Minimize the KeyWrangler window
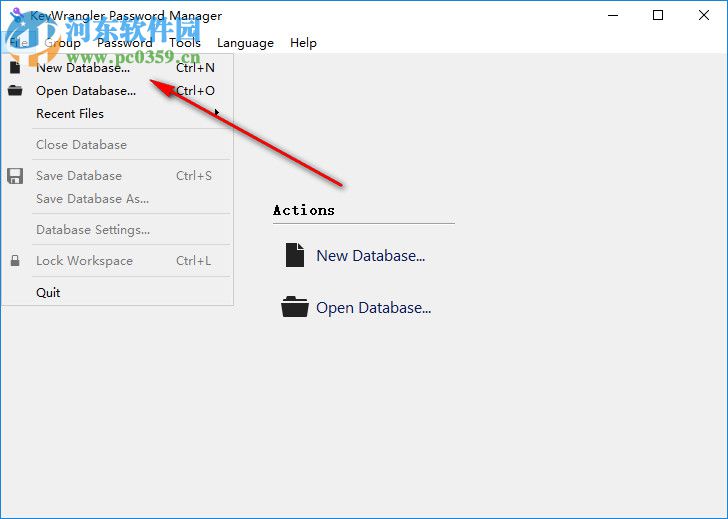 (x=613, y=15)
